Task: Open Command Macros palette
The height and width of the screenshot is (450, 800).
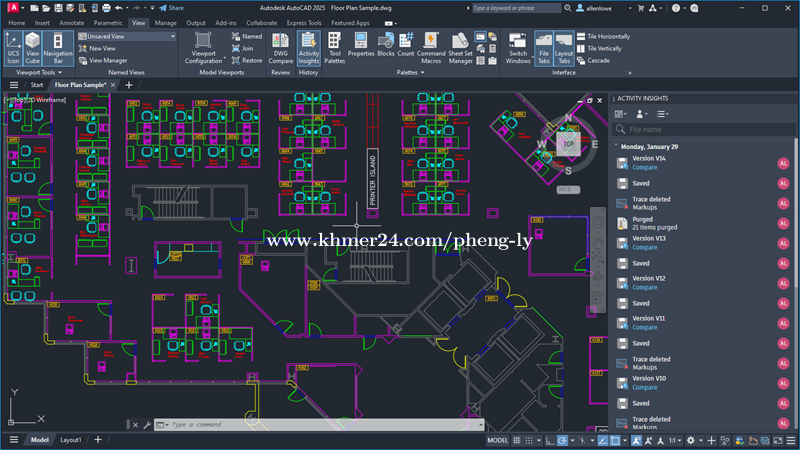Action: [431, 48]
